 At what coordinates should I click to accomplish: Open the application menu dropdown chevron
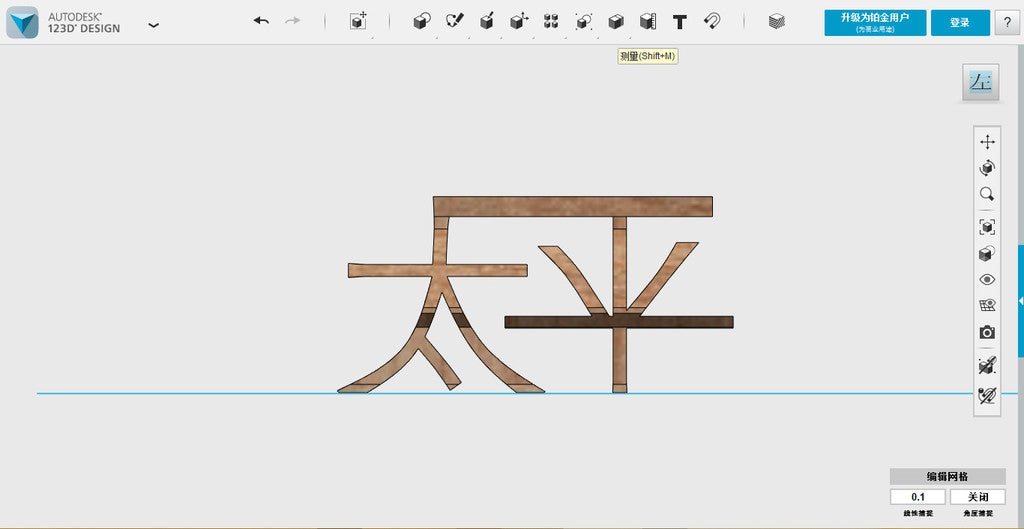click(153, 25)
